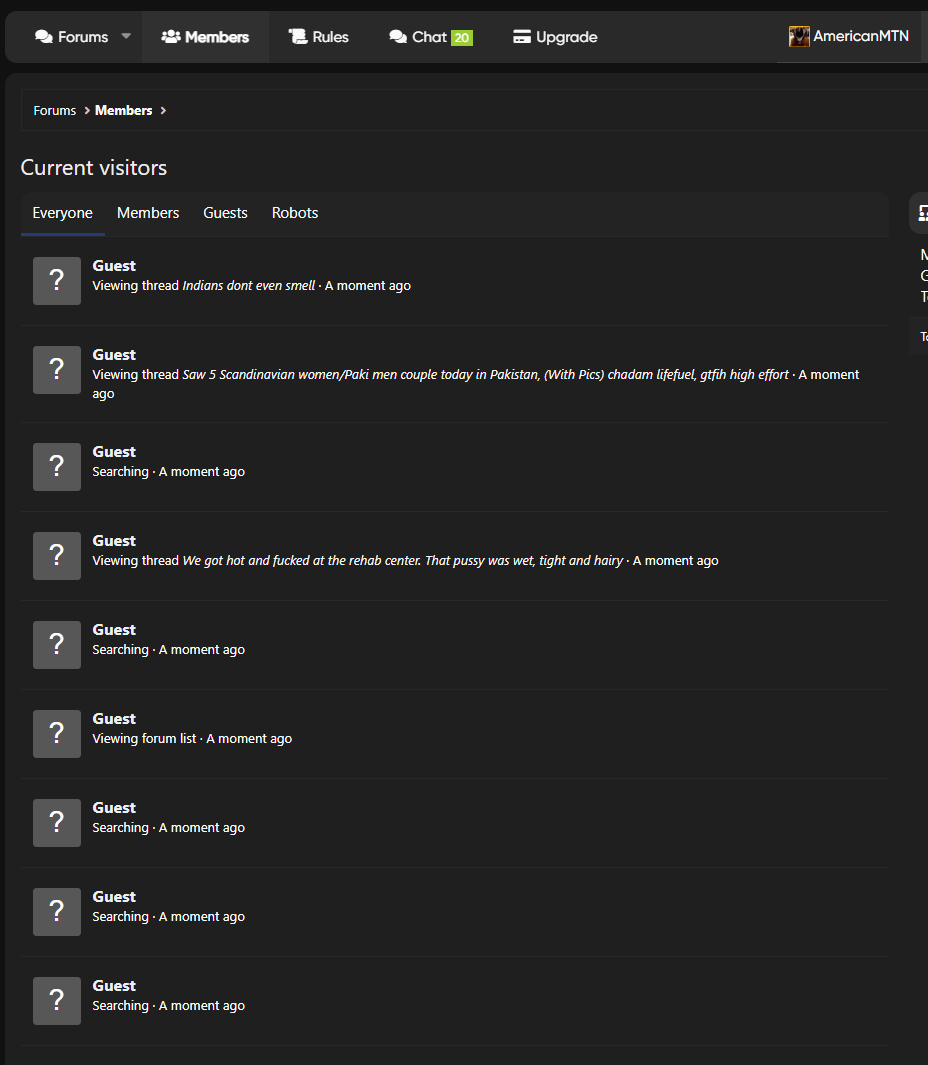The height and width of the screenshot is (1065, 928).
Task: Open Members tab under Current visitors
Action: pos(148,213)
